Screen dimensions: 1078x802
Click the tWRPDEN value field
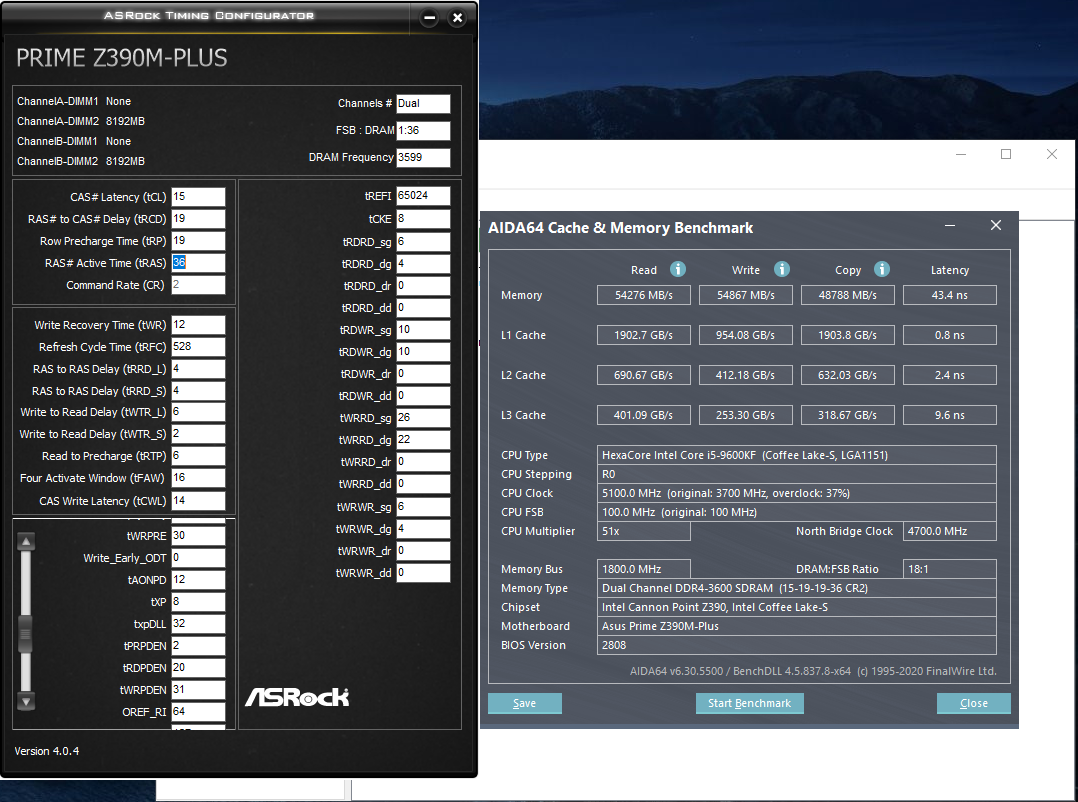198,689
